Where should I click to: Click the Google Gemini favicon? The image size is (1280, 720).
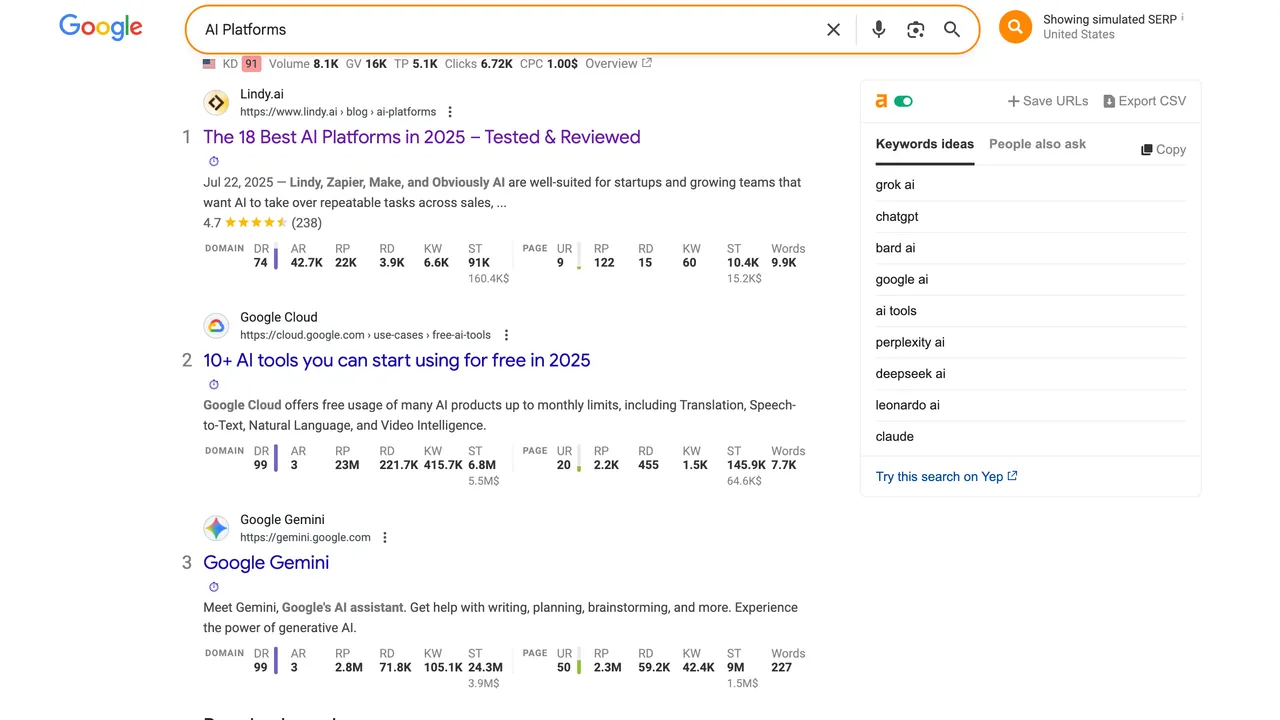216,528
